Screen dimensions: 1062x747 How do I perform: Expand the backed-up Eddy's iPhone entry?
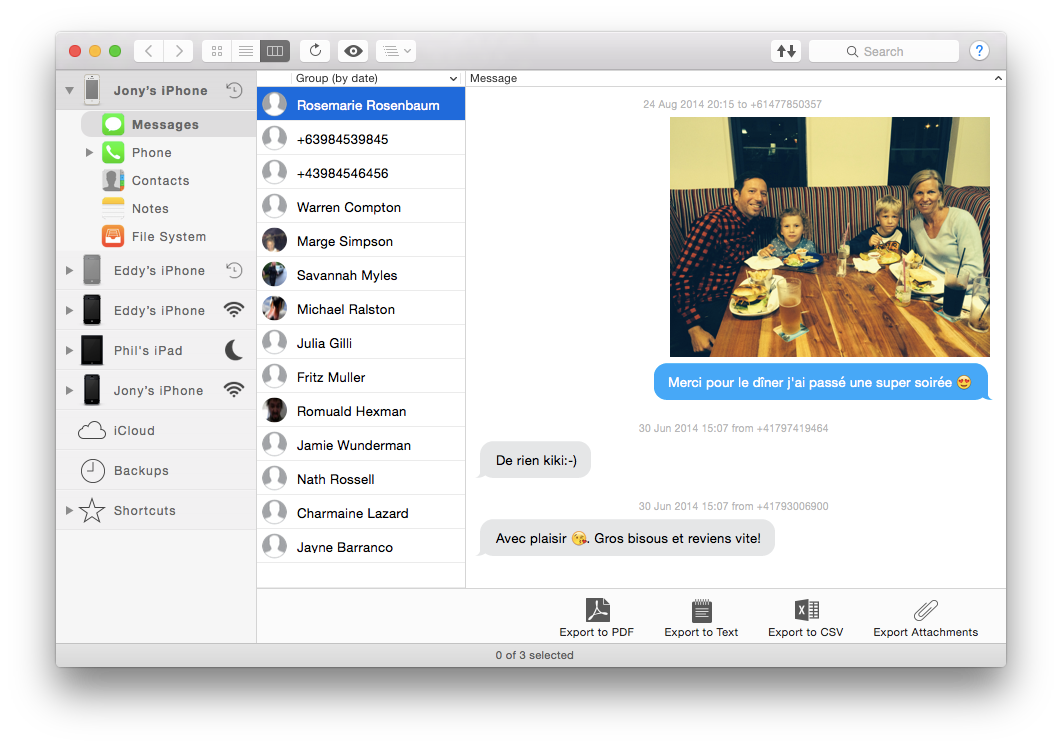click(69, 270)
